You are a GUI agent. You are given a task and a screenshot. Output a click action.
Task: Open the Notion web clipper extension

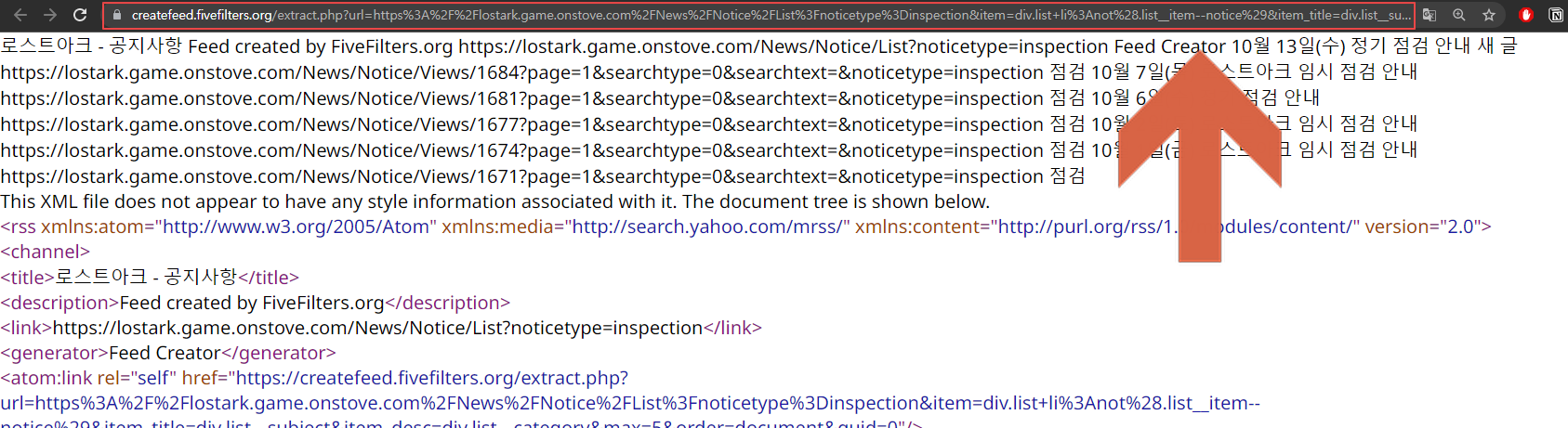point(1556,15)
